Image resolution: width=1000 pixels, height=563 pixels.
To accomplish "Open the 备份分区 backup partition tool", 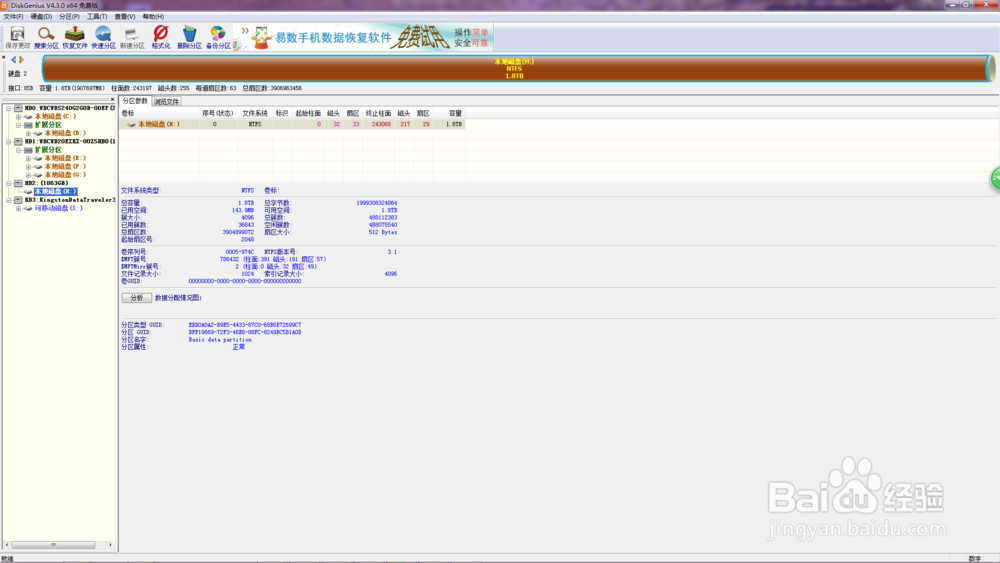I will click(x=218, y=38).
